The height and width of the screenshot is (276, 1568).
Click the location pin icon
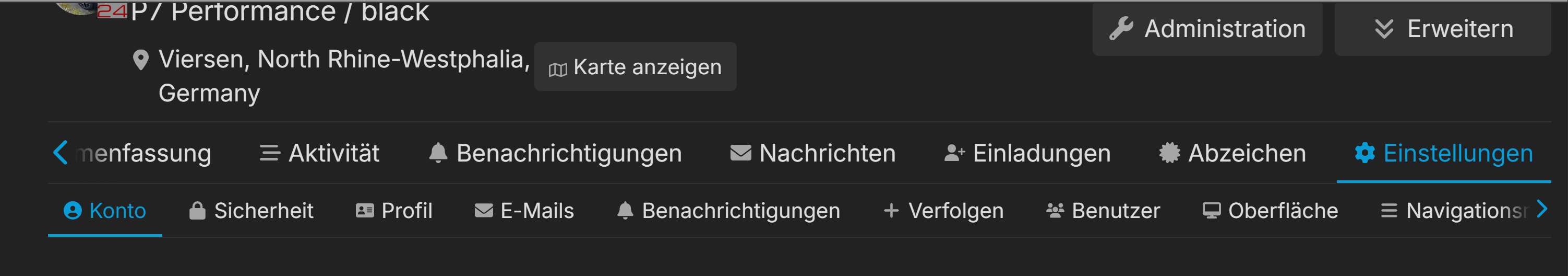click(140, 60)
